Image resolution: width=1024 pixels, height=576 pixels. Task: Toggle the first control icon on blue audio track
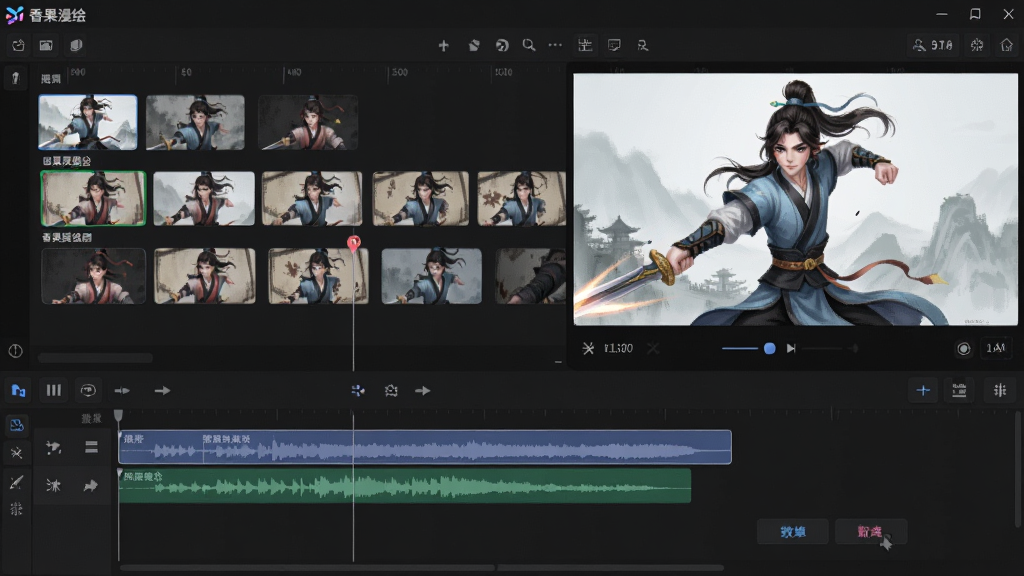pos(54,447)
